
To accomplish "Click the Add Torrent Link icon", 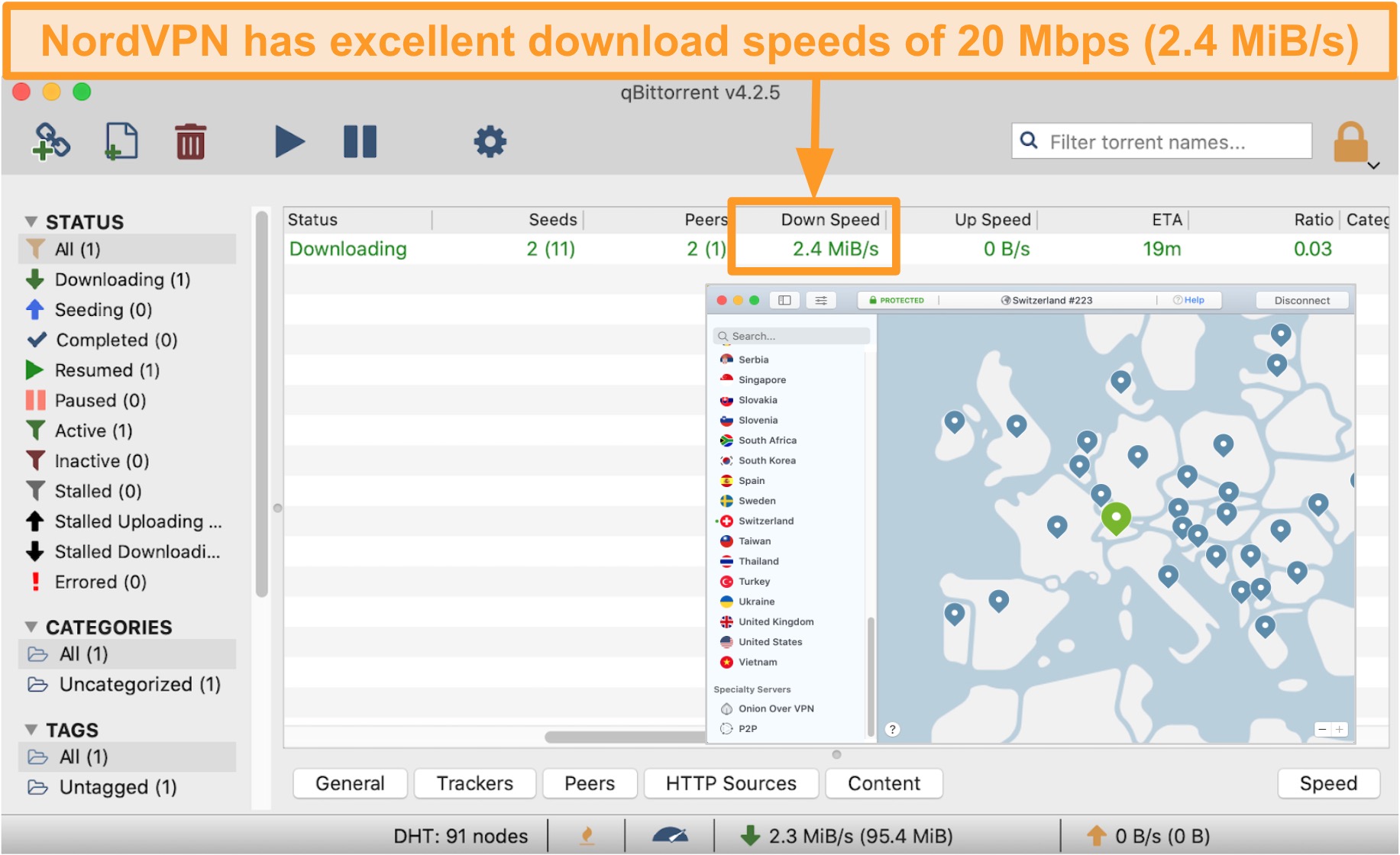I will coord(51,142).
